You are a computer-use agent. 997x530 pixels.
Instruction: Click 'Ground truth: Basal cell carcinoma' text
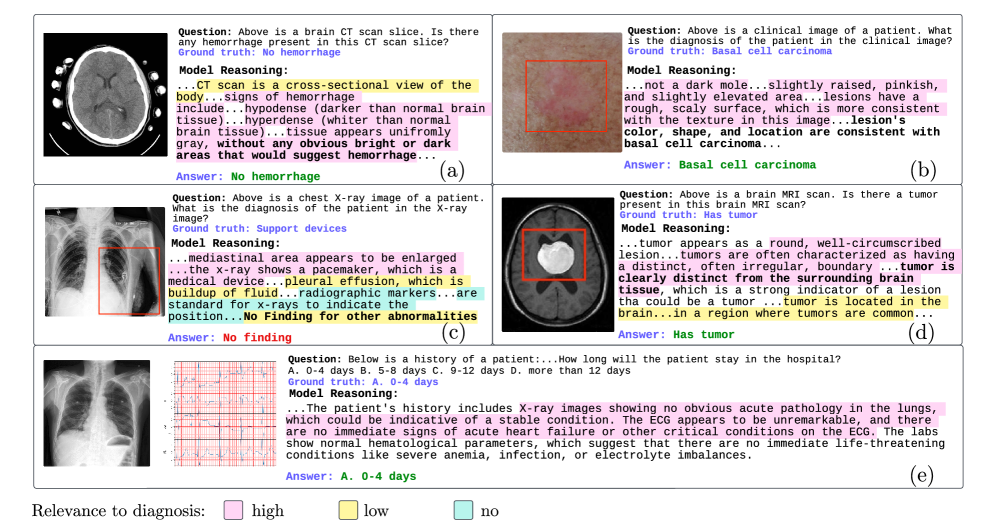[x=729, y=51]
